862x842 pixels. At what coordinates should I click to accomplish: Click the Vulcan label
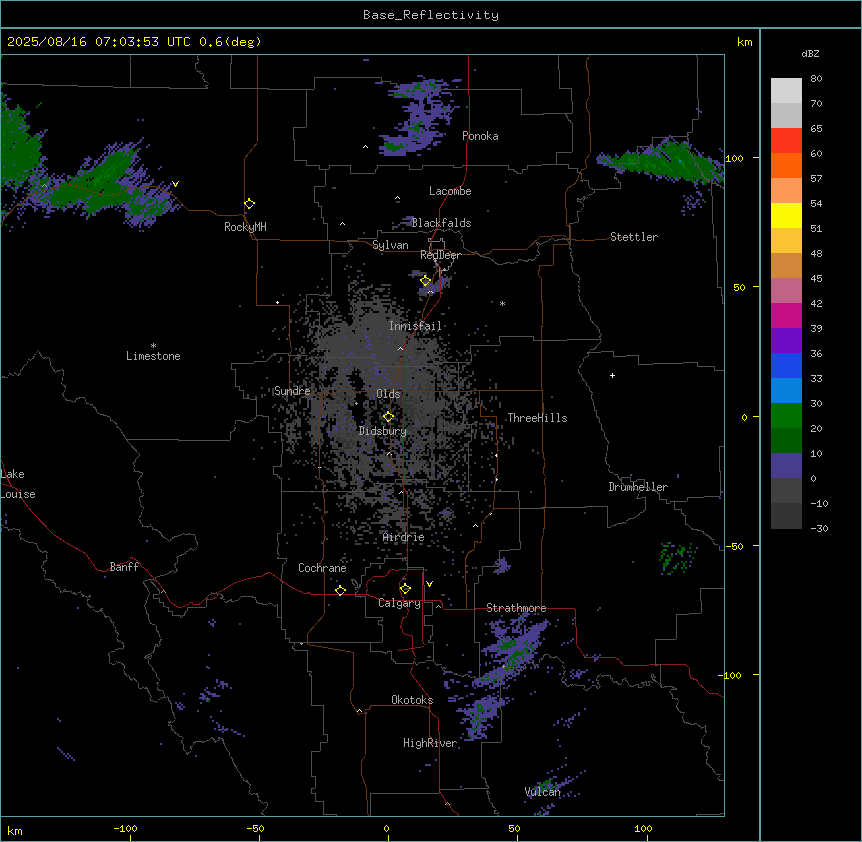tap(543, 791)
